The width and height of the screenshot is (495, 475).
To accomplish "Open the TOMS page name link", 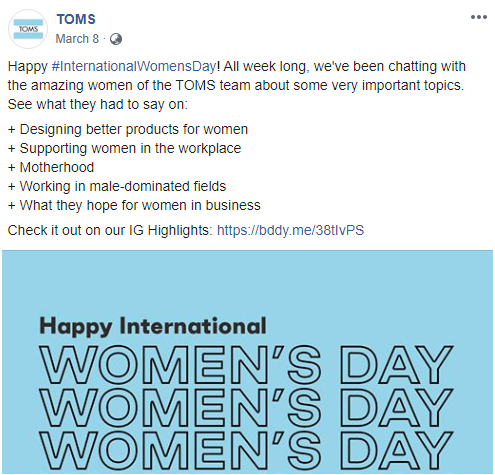I will pos(76,19).
